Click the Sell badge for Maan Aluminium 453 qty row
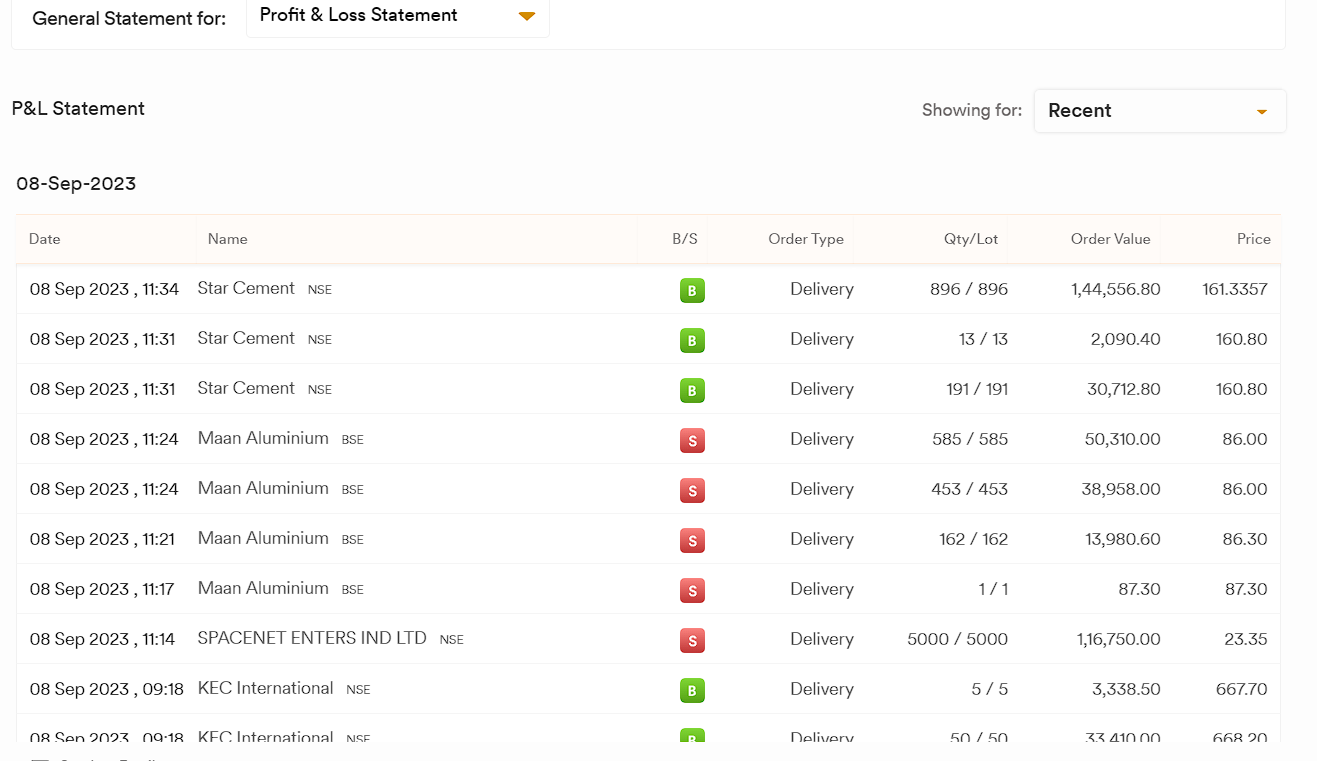The height and width of the screenshot is (761, 1317). point(692,491)
